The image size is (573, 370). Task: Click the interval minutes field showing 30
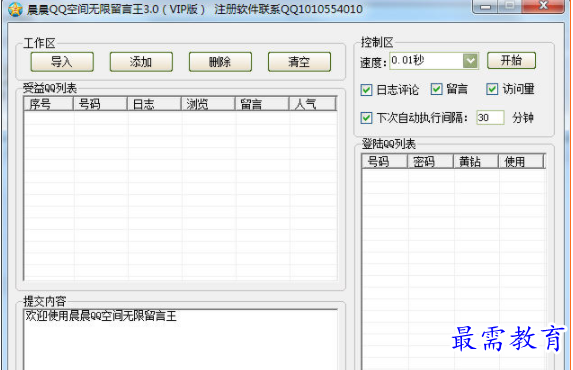490,118
